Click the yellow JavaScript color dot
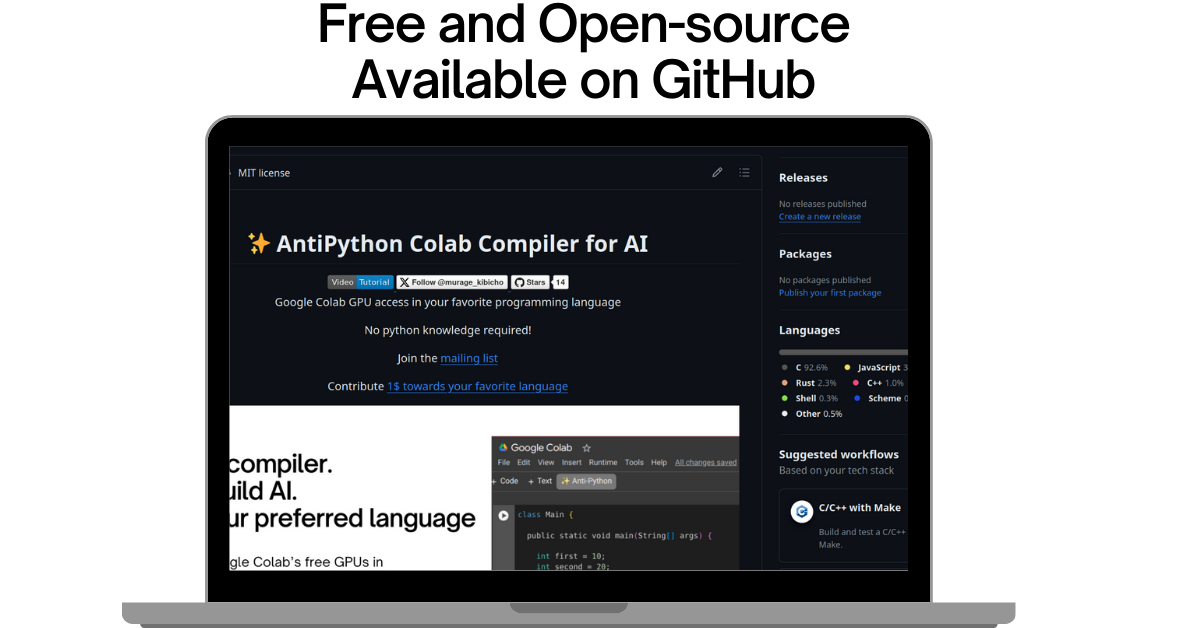Image resolution: width=1200 pixels, height=628 pixels. point(848,368)
